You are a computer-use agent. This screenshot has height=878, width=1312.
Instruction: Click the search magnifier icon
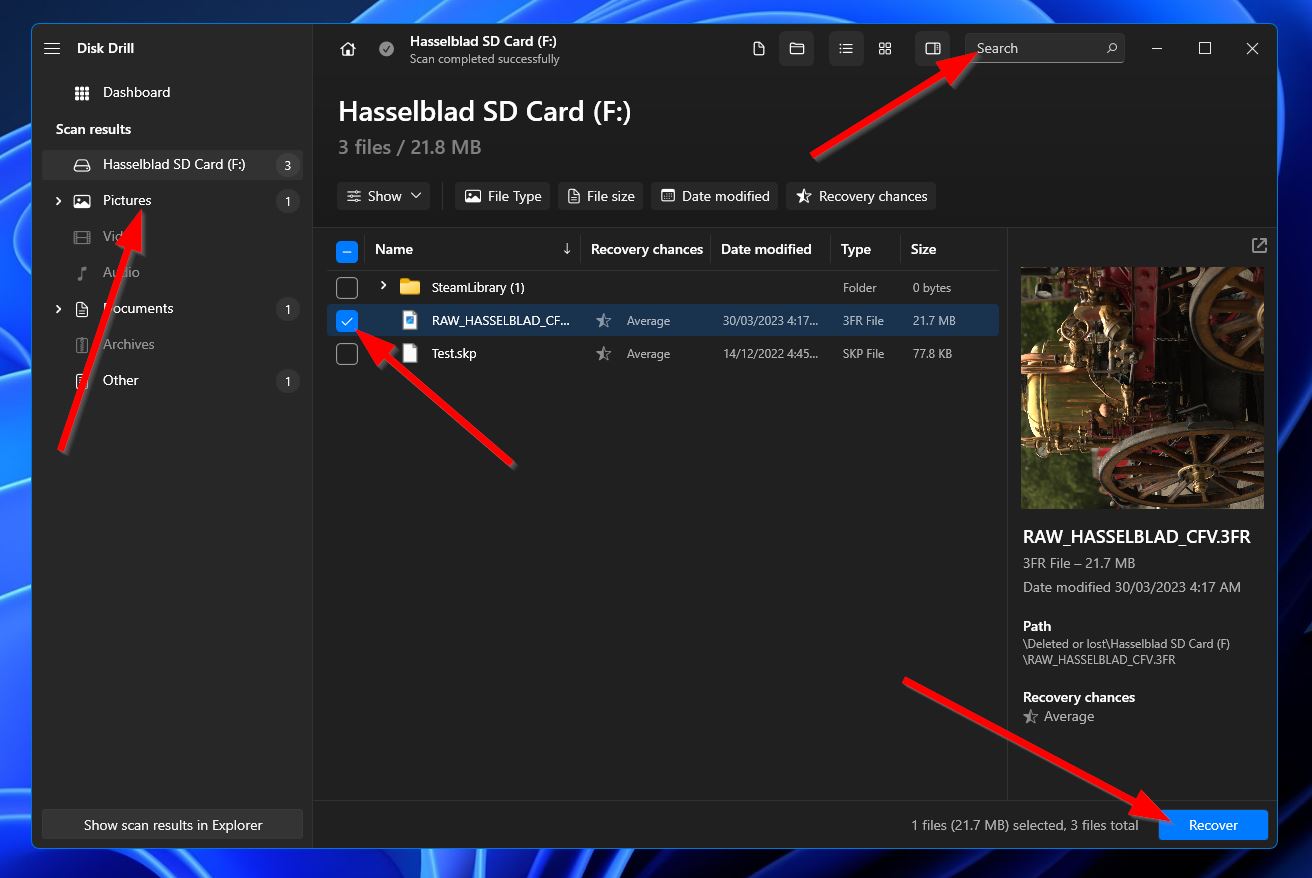(1111, 48)
